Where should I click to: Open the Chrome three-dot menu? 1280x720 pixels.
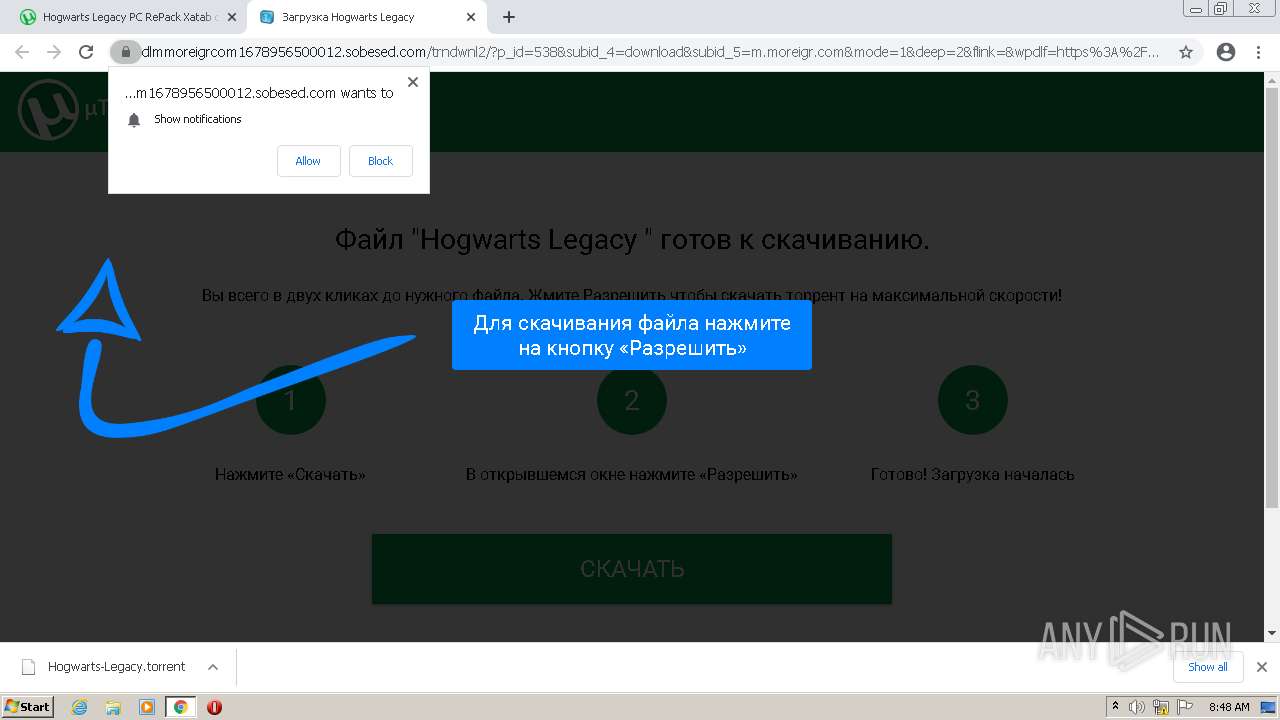pyautogui.click(x=1259, y=52)
